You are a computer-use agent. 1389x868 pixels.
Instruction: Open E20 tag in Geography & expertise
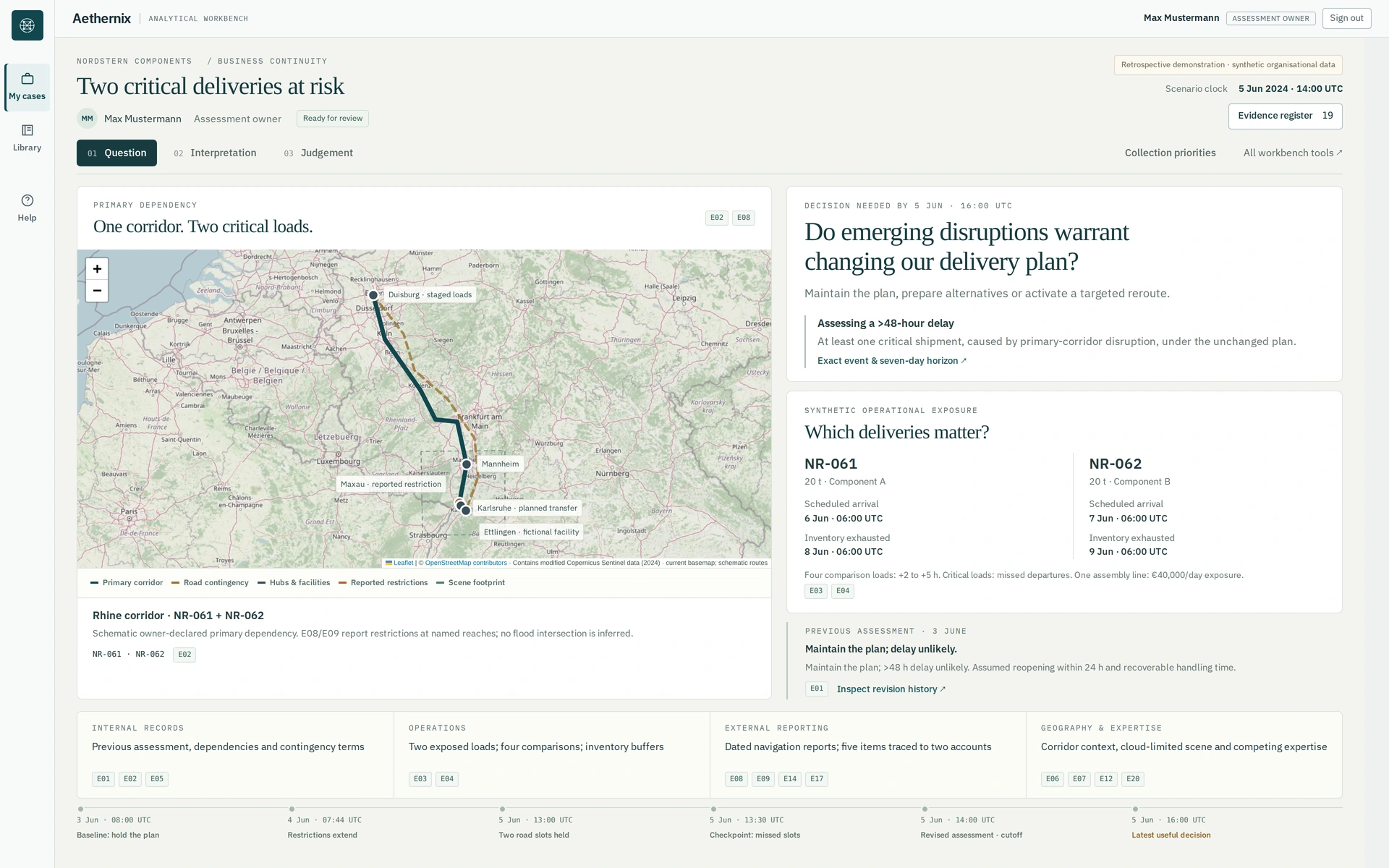(1133, 779)
